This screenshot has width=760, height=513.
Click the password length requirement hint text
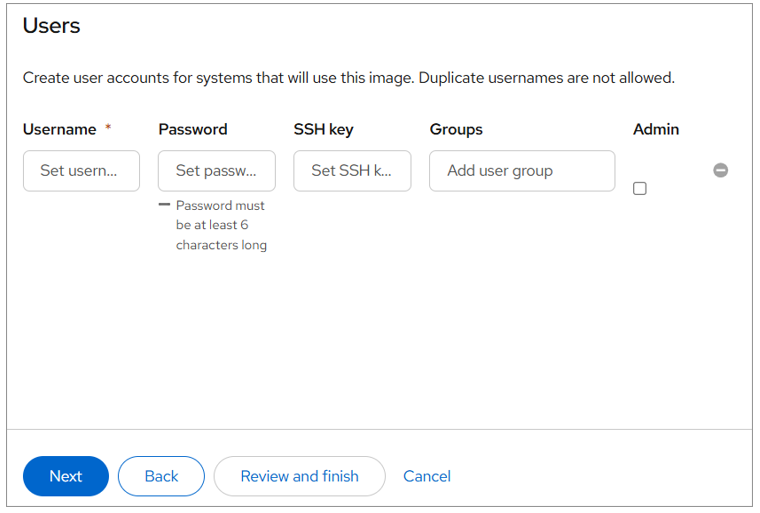221,225
